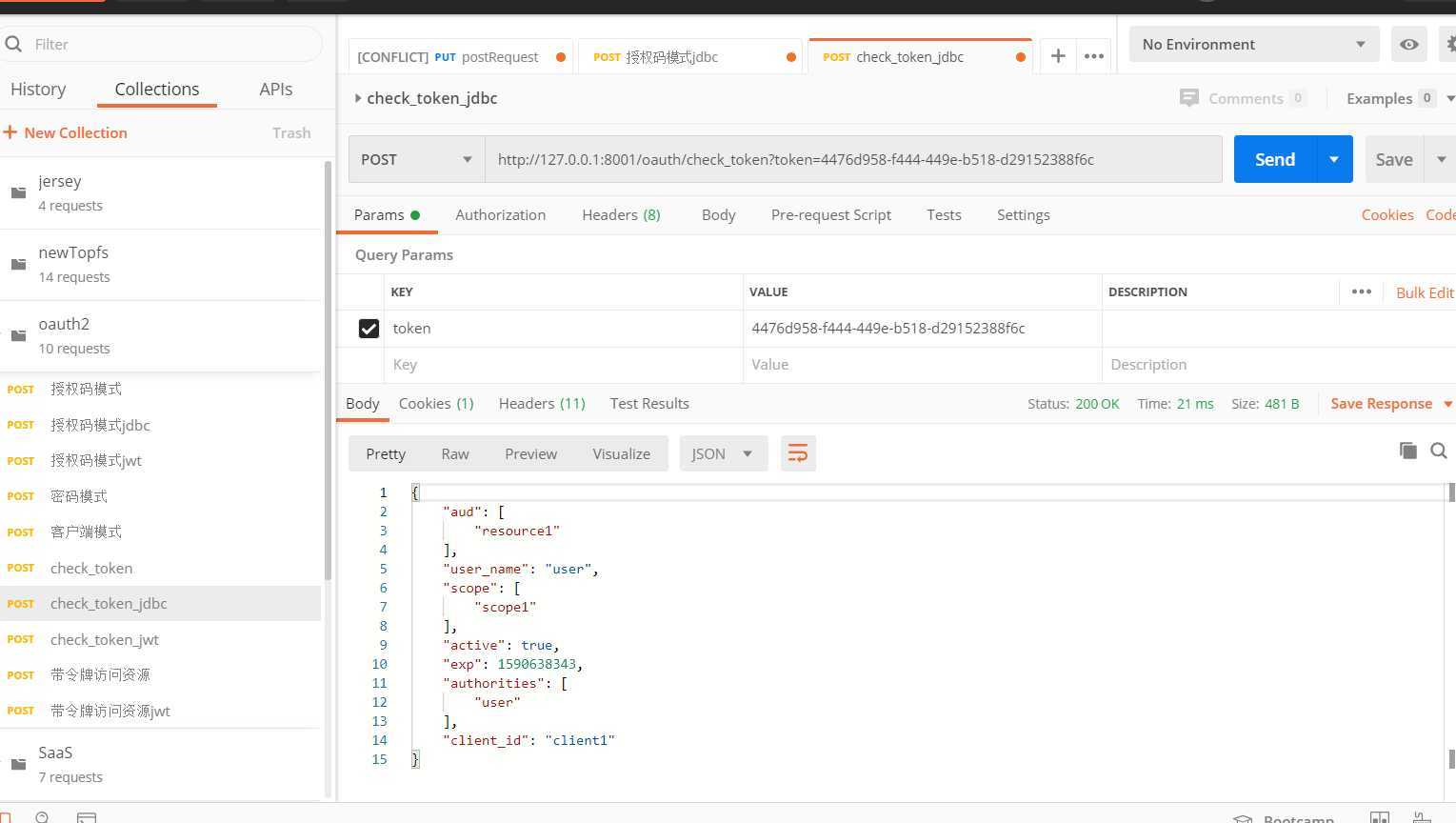Open the Send button dropdown arrow
The image size is (1456, 823).
pos(1334,159)
